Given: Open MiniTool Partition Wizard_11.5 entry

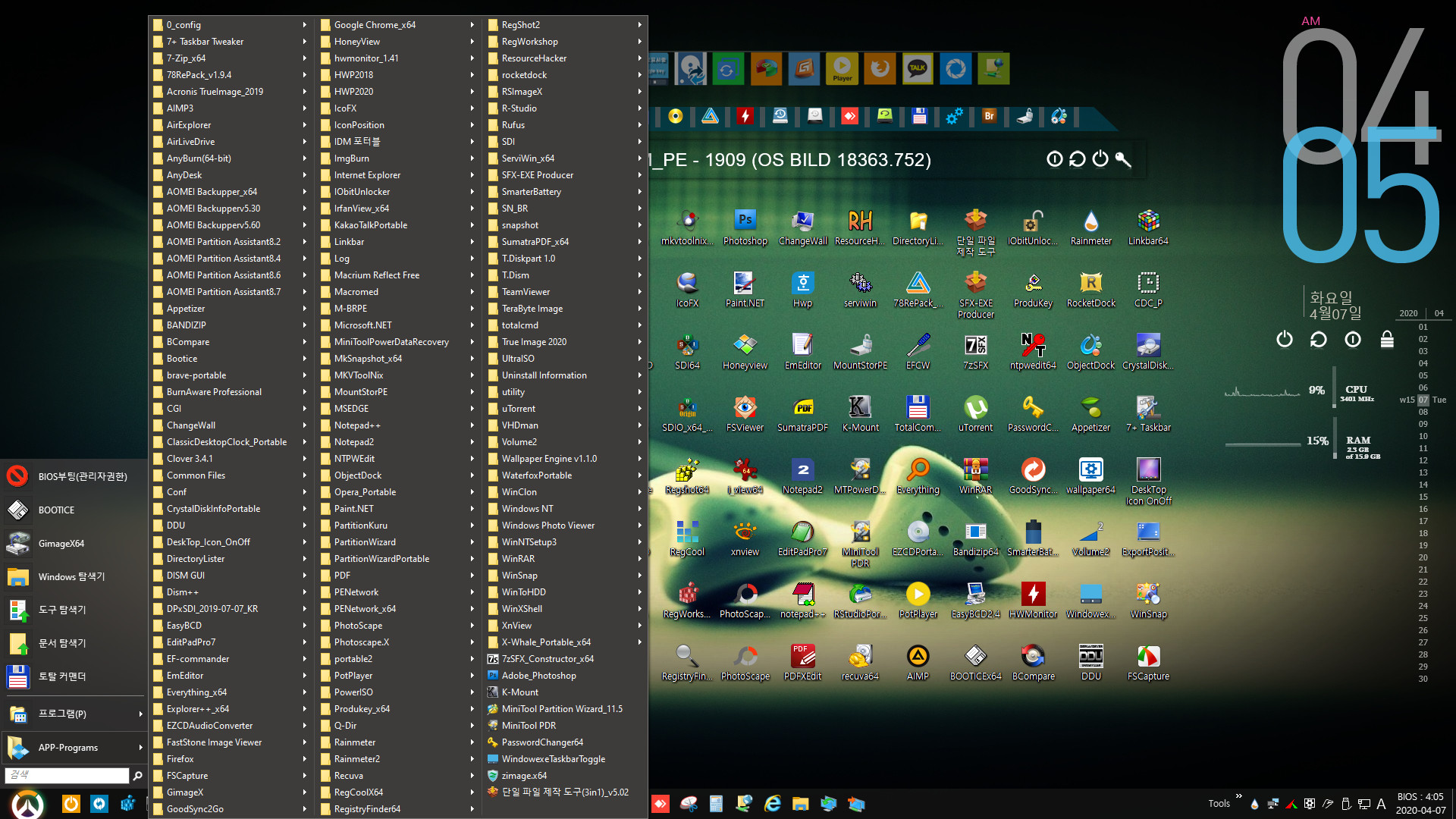Looking at the screenshot, I should (x=563, y=709).
